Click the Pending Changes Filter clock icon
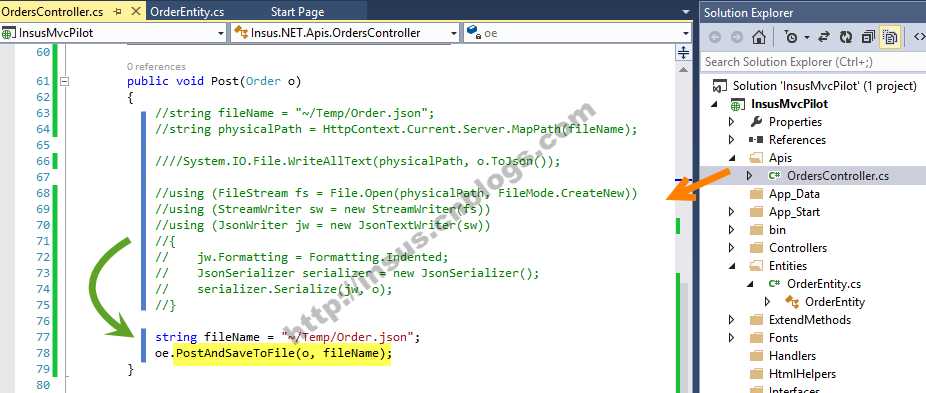The image size is (926, 393). click(791, 37)
